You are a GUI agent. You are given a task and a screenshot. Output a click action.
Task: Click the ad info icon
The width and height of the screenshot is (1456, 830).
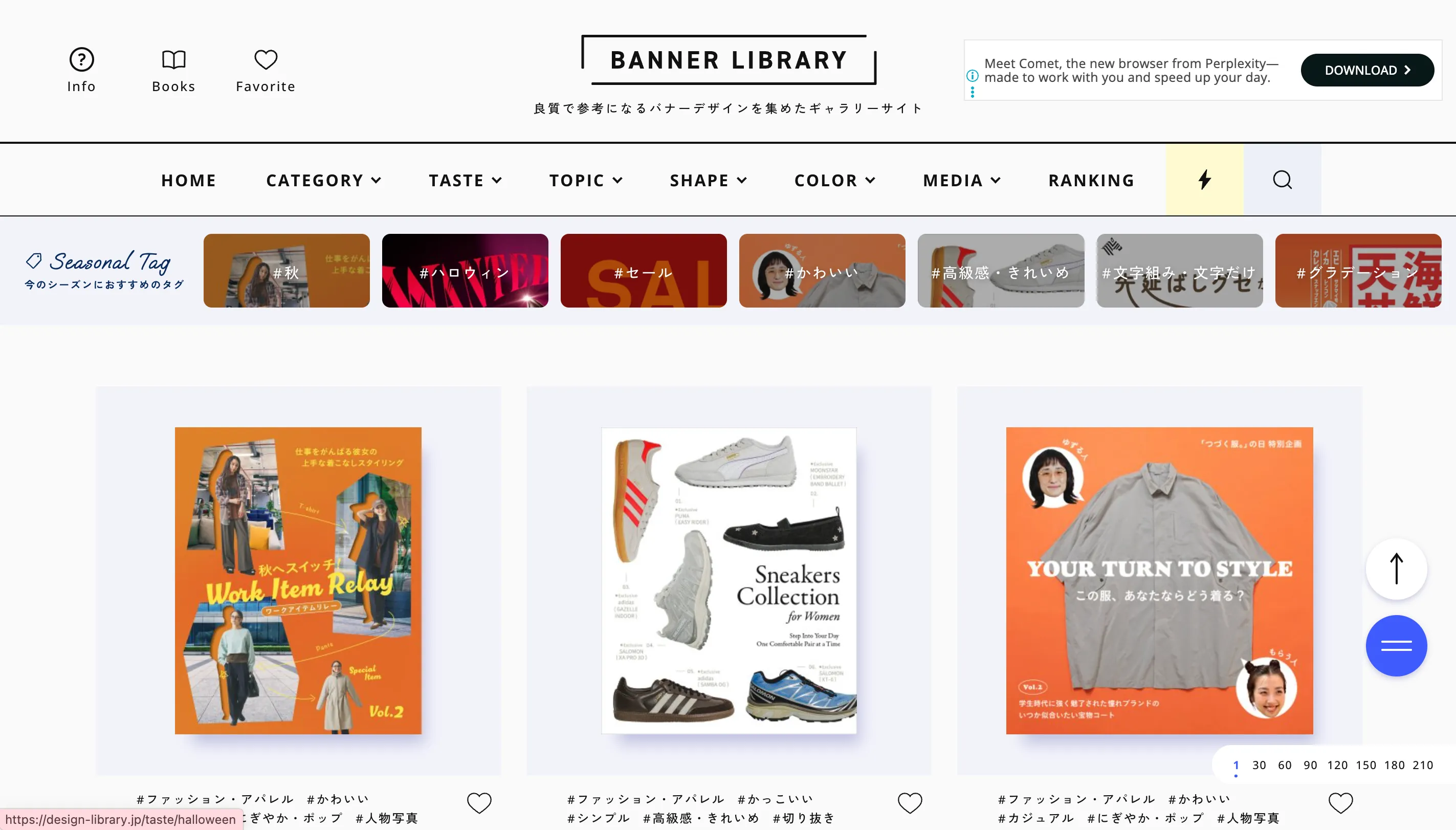[x=973, y=76]
